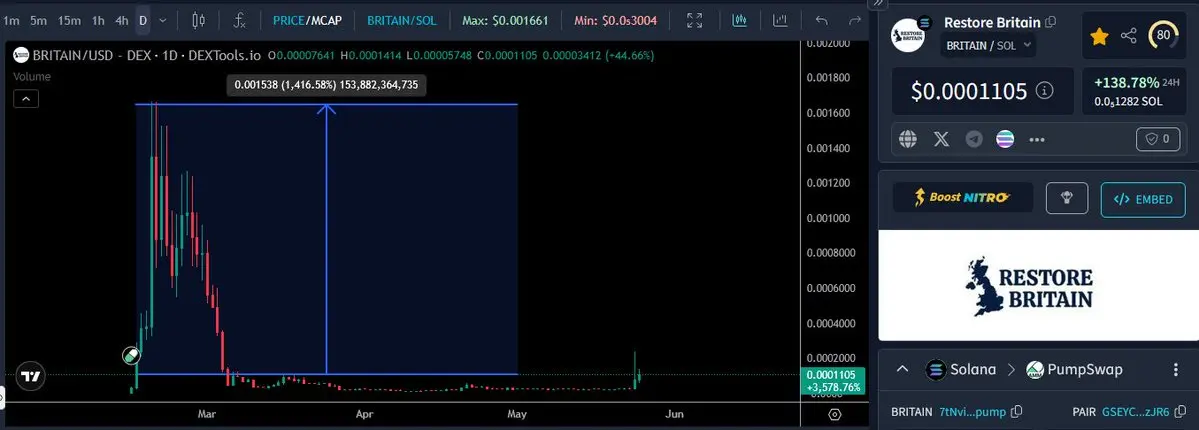
Task: Click the PumpSwap exchange label
Action: pyautogui.click(x=1085, y=370)
